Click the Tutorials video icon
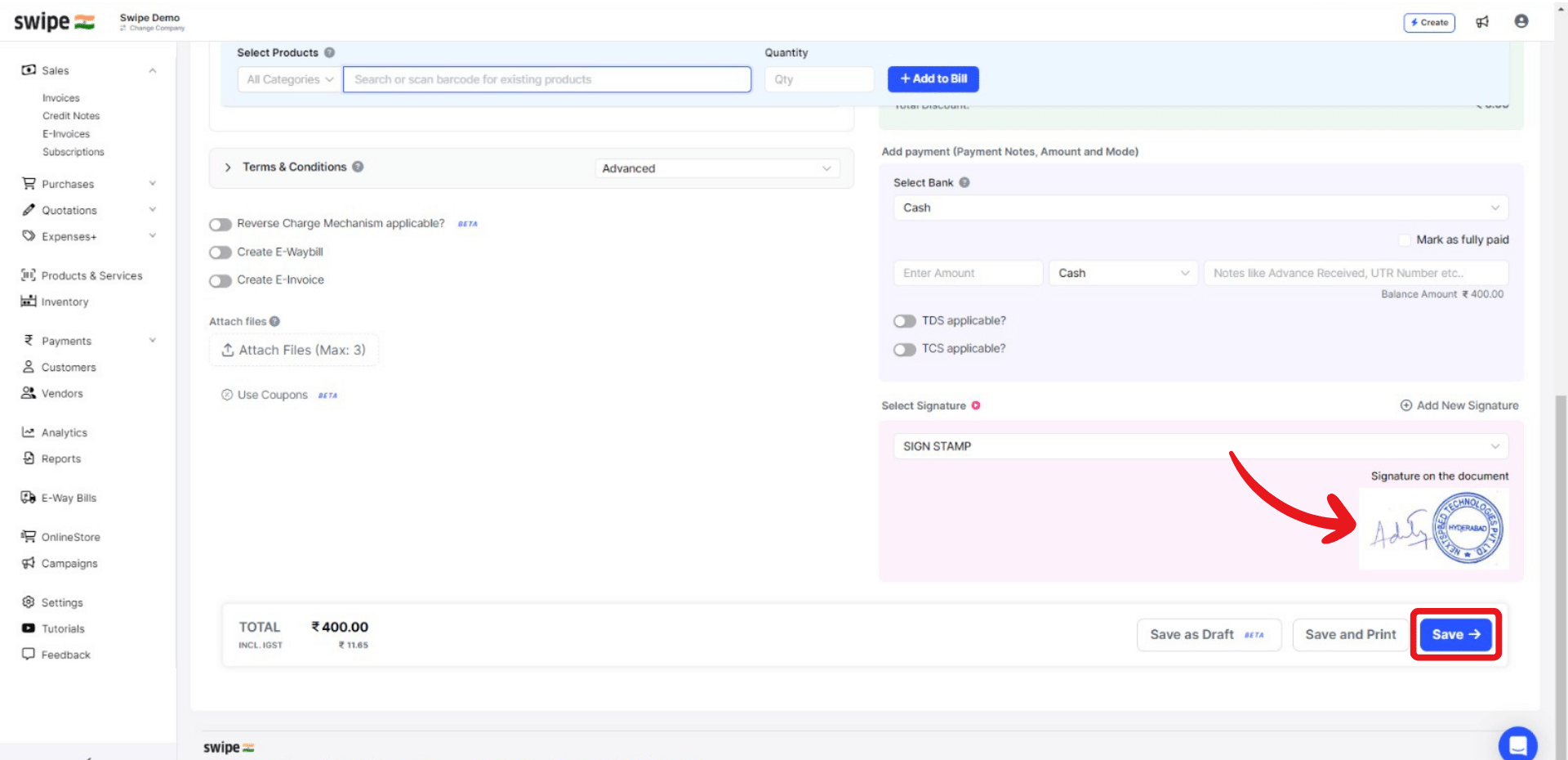 [29, 628]
